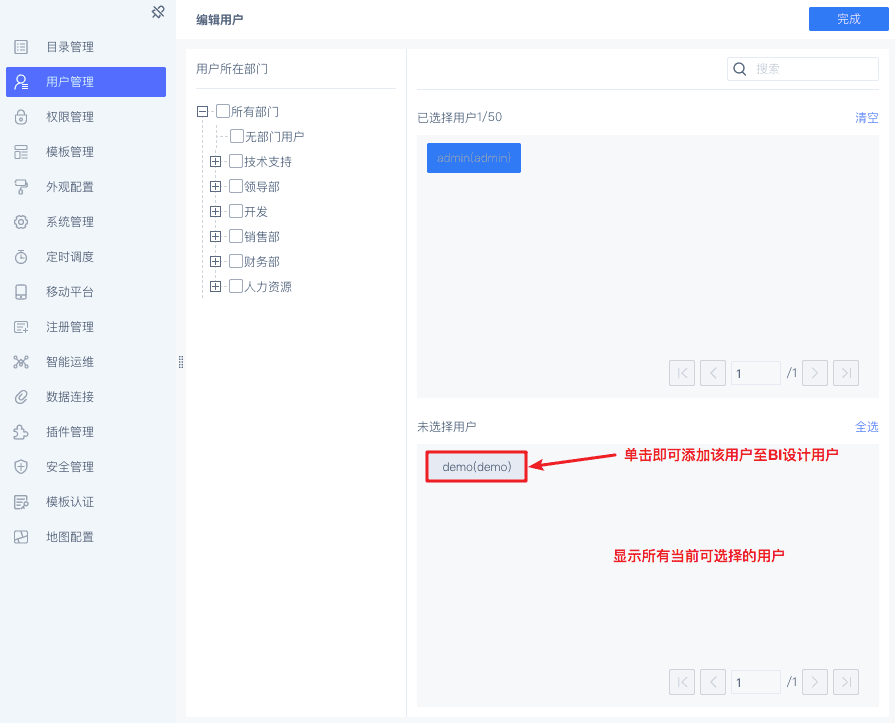This screenshot has width=895, height=723.
Task: Click the 外观配置 paint roller icon
Action: (21, 187)
